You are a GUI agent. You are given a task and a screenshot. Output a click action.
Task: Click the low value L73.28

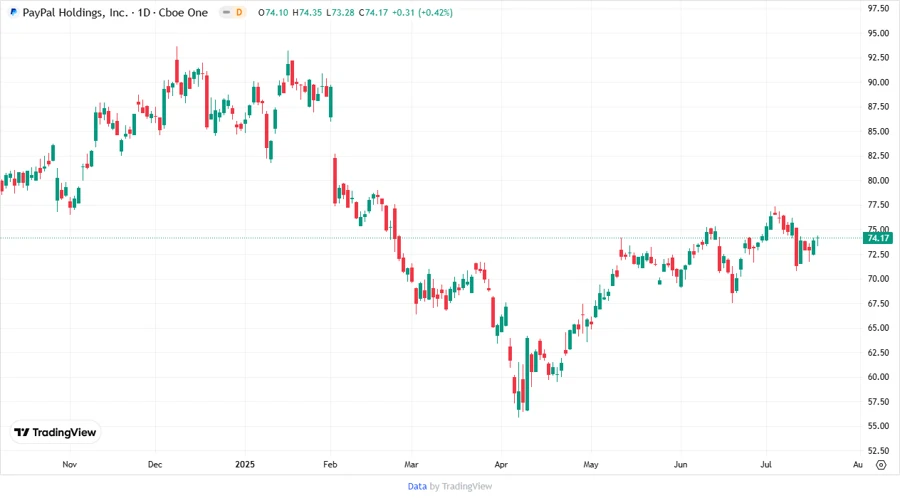point(340,12)
